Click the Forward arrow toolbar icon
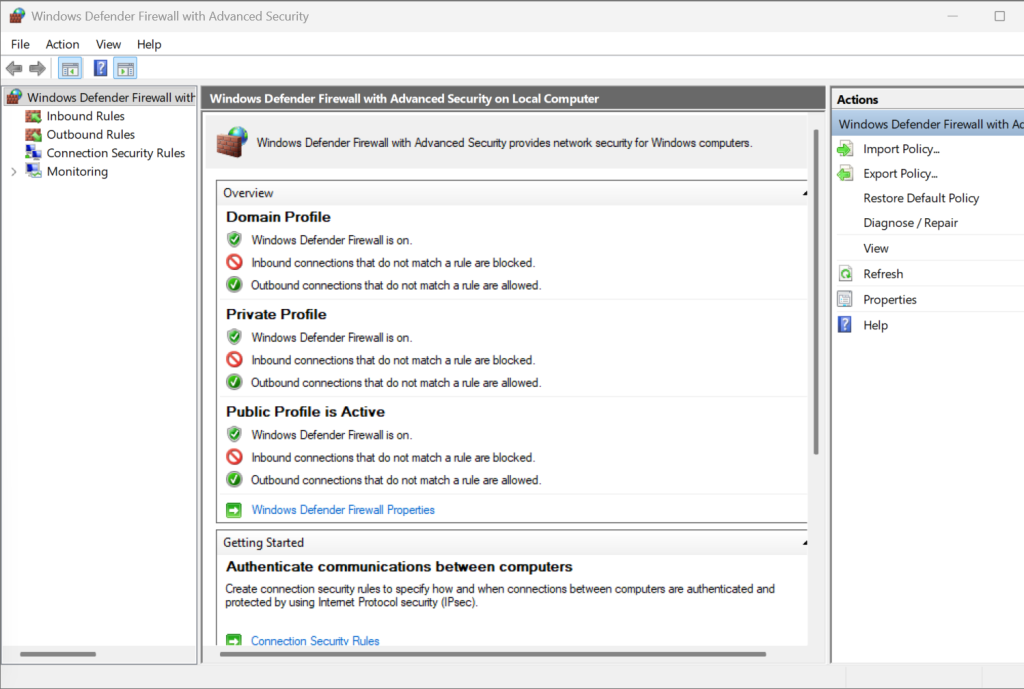This screenshot has height=689, width=1024. 37,68
